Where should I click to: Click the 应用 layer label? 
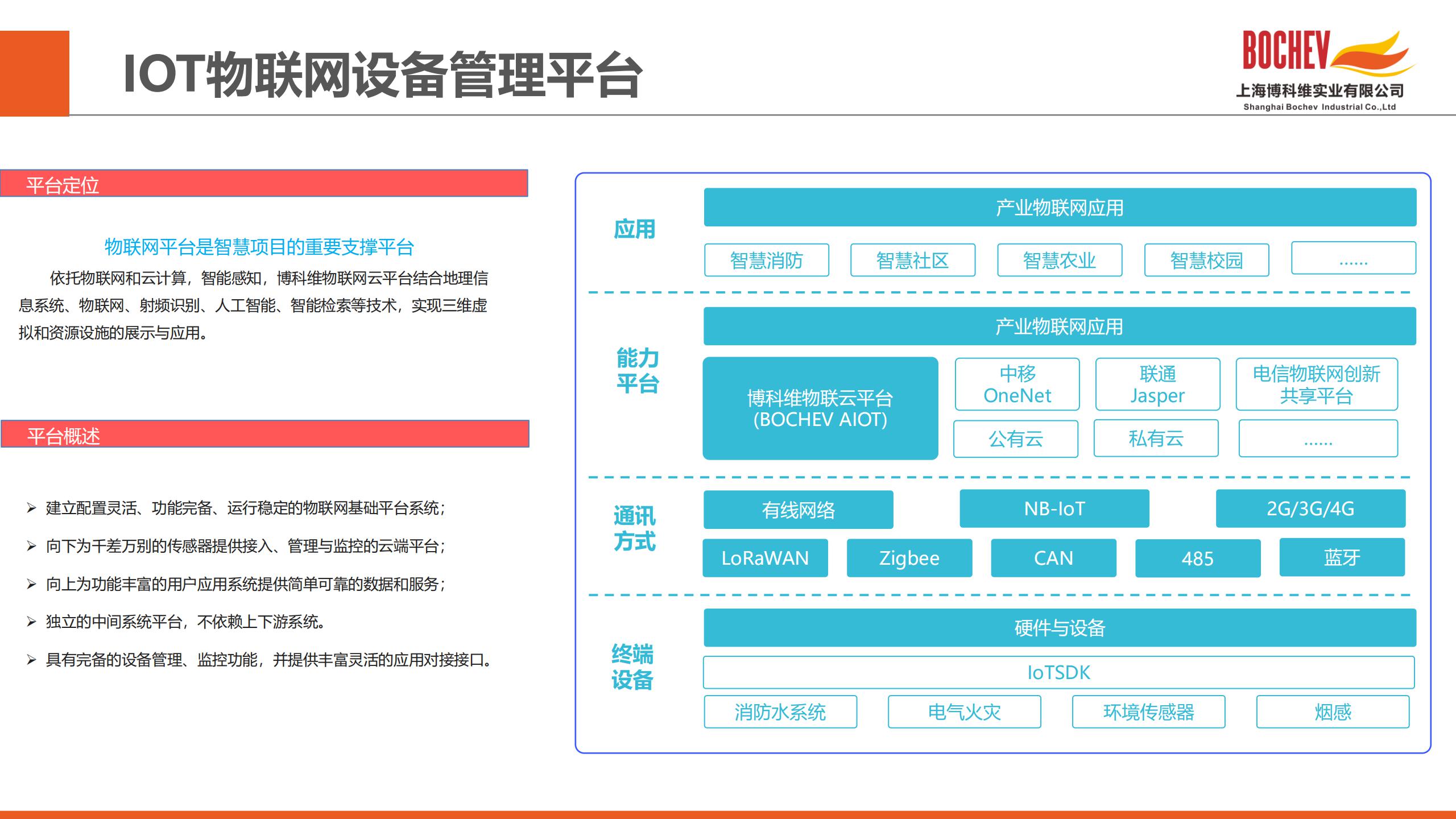[635, 229]
